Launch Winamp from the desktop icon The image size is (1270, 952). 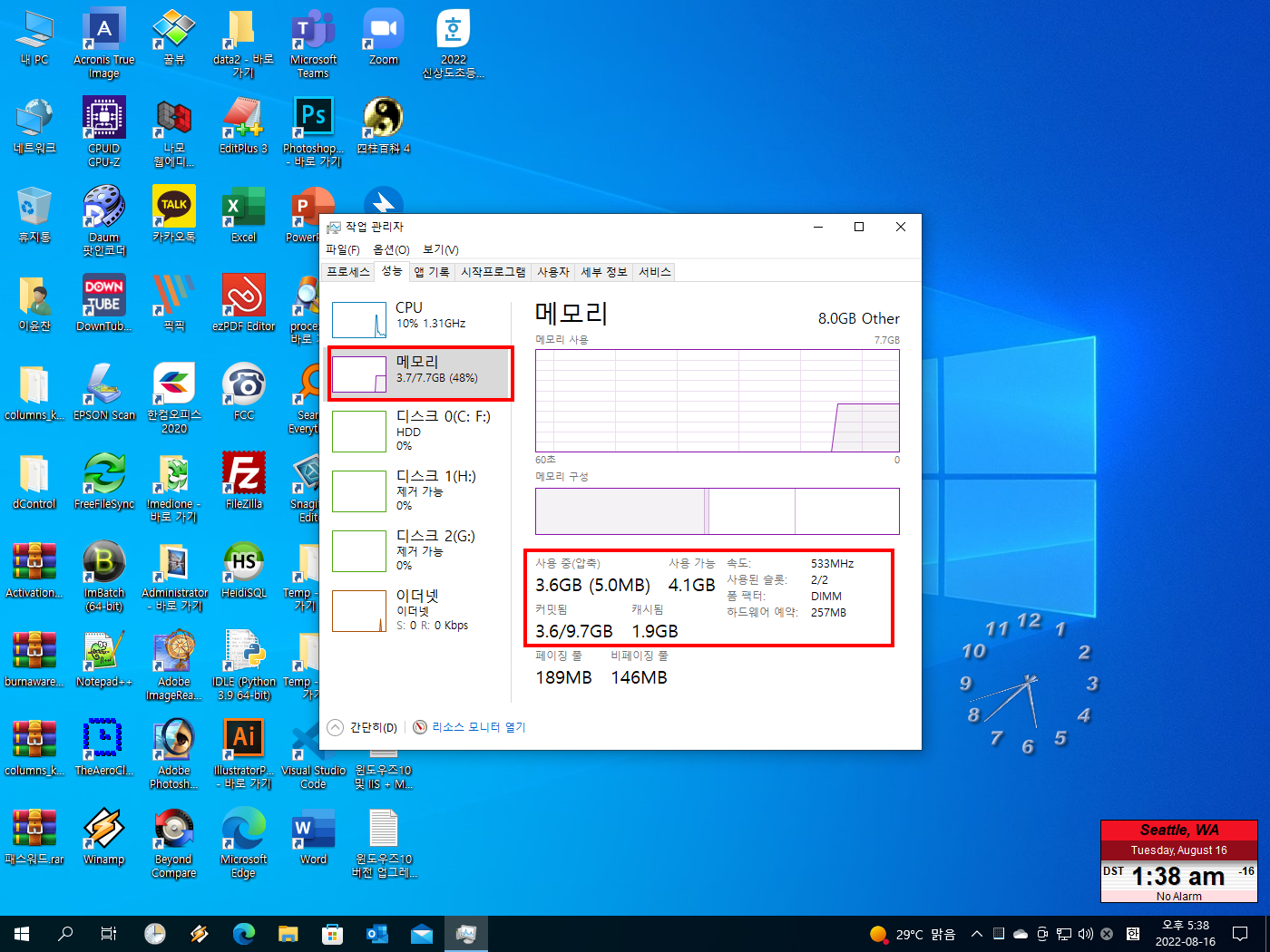(x=104, y=838)
